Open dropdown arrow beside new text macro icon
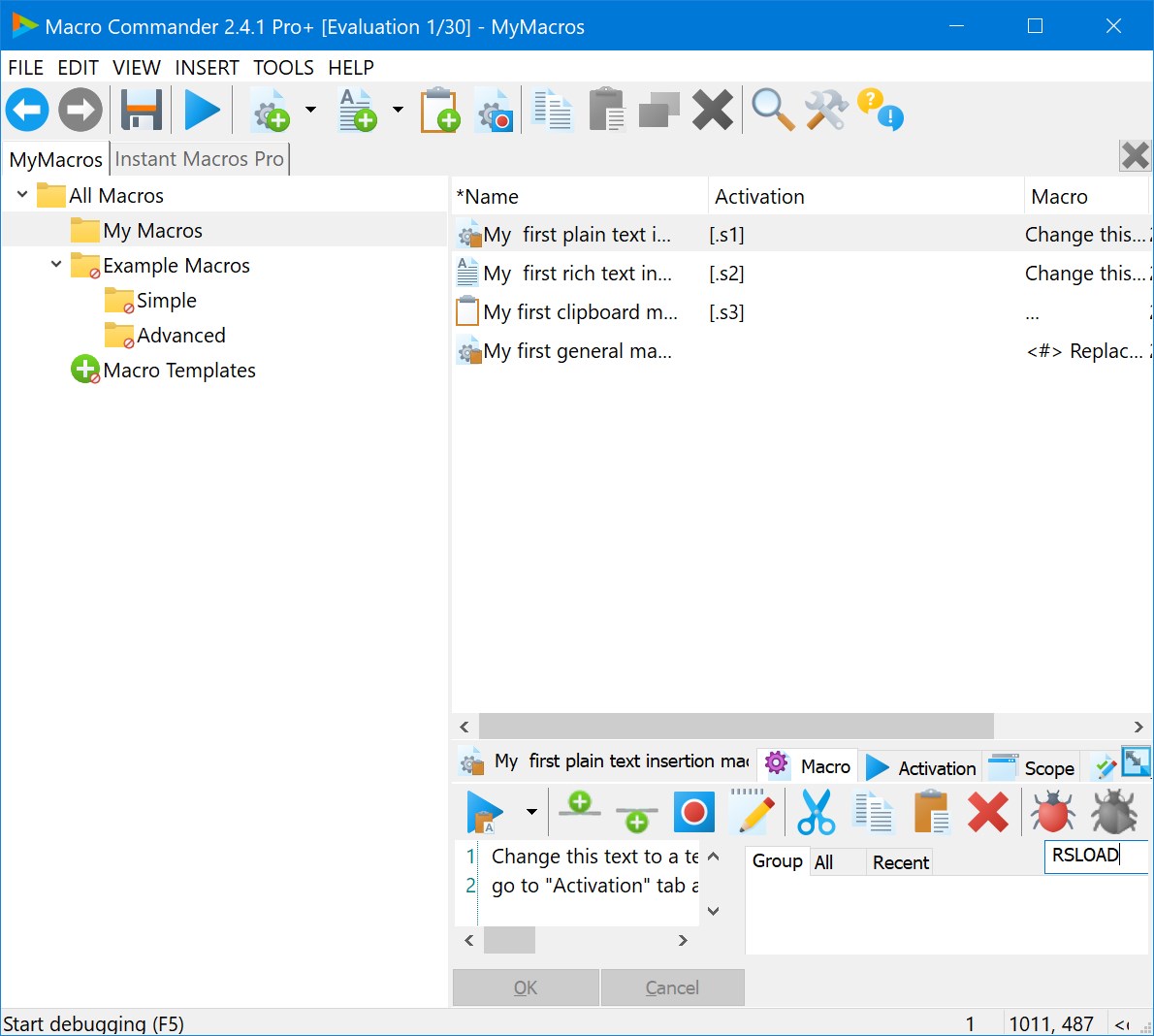 [399, 110]
